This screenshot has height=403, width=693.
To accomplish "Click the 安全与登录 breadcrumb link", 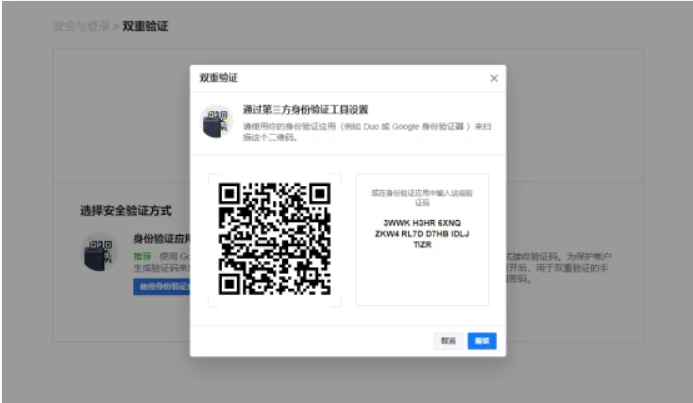I will (81, 26).
